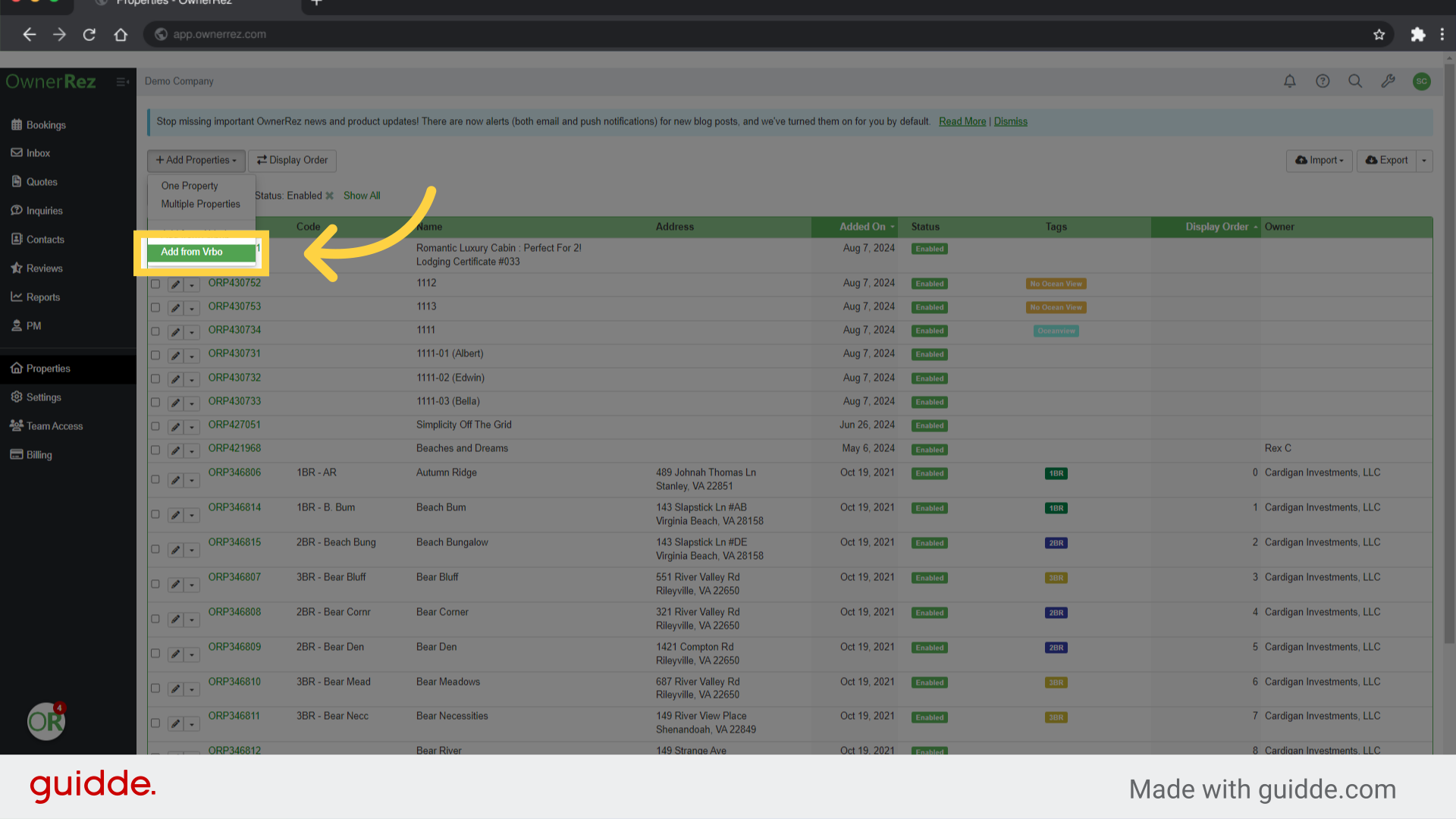Click the wrench tools icon
The width and height of the screenshot is (1456, 819).
click(x=1388, y=81)
